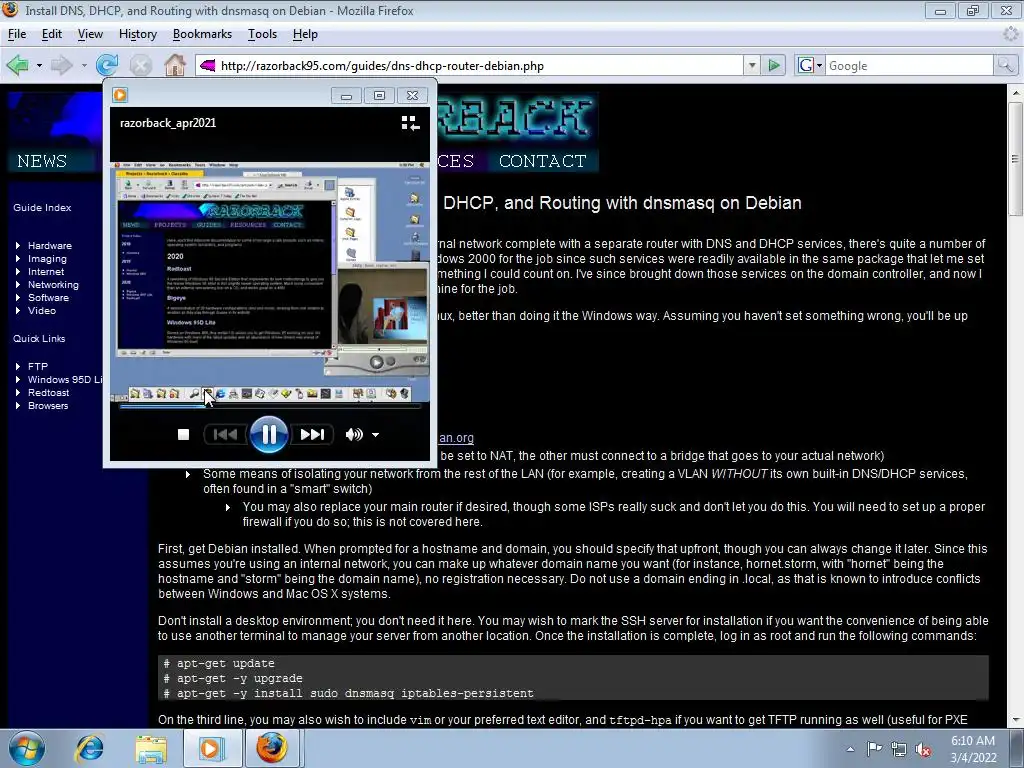
Task: Open the Internet guides link
Action: pos(46,272)
